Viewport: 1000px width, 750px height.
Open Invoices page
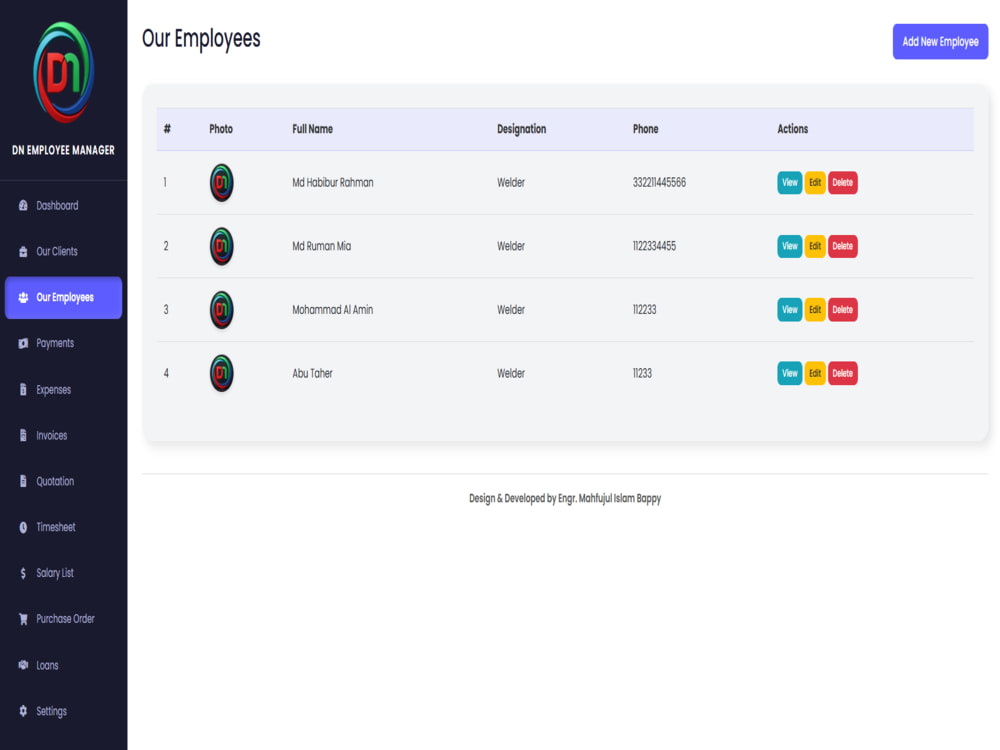[x=63, y=435]
